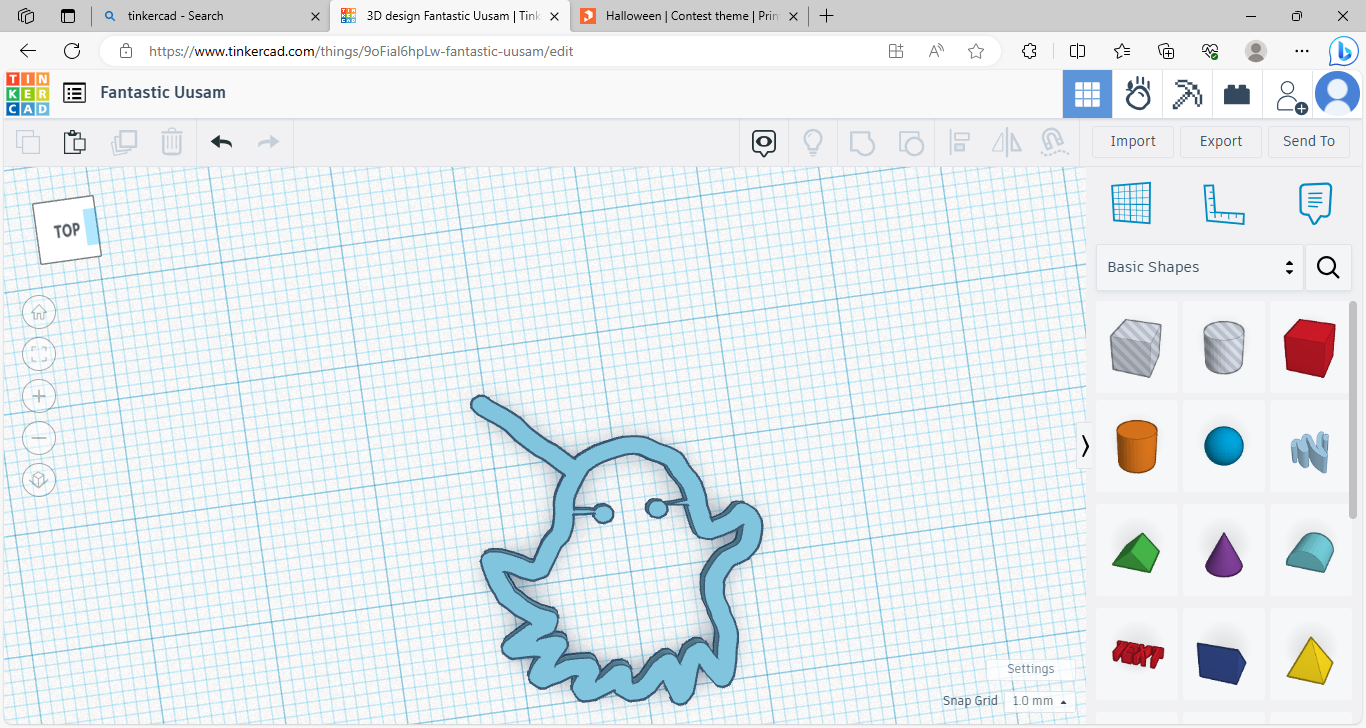Image resolution: width=1366 pixels, height=728 pixels.
Task: Switch to orthographic view cube icon
Action: [39, 480]
